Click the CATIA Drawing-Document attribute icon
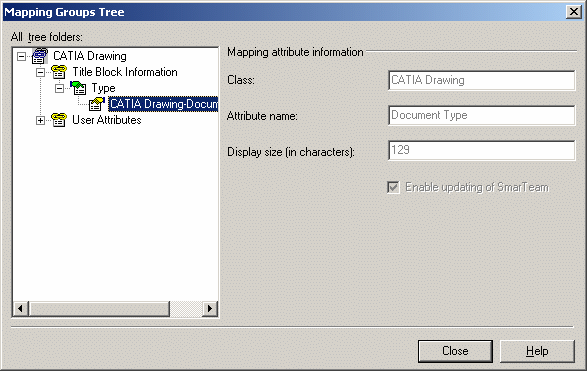The width and height of the screenshot is (587, 371). click(97, 104)
